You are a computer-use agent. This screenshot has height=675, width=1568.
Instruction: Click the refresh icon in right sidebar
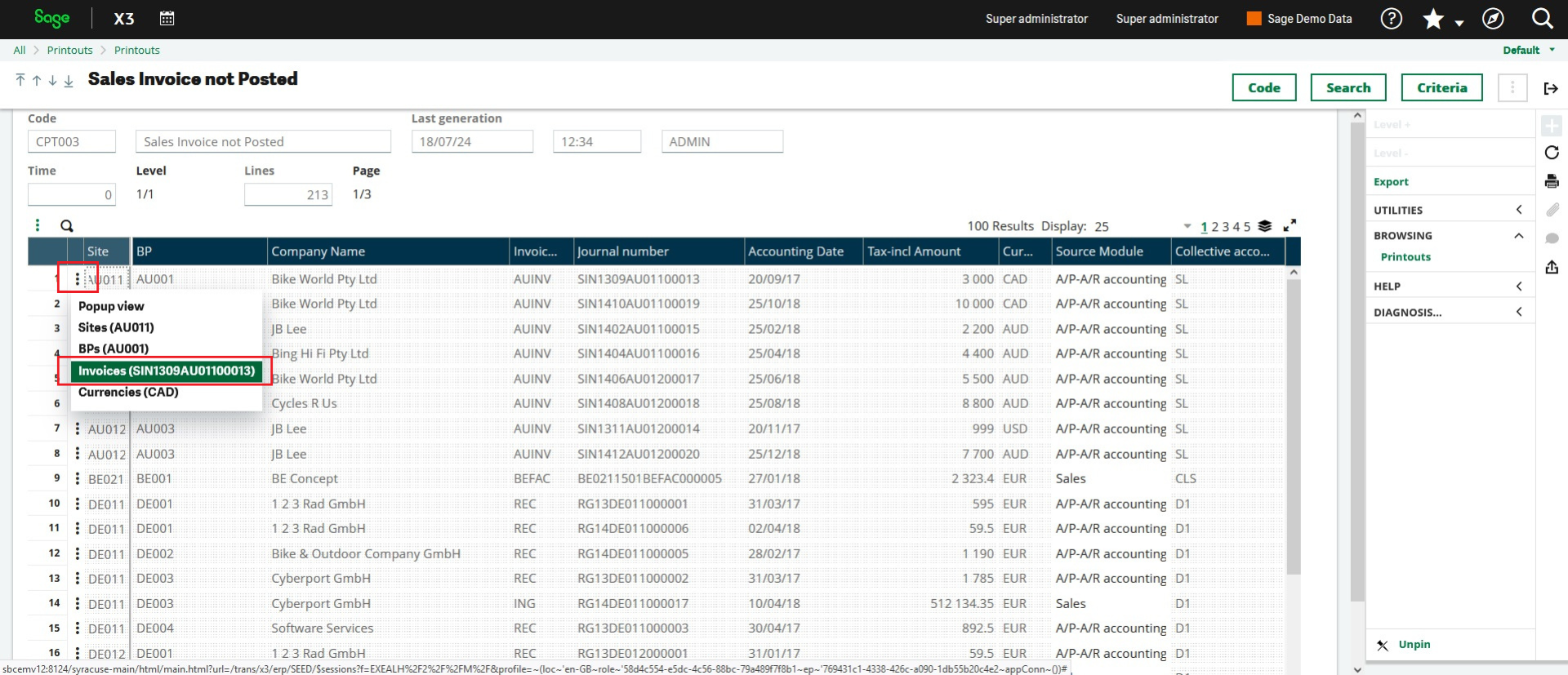tap(1552, 153)
